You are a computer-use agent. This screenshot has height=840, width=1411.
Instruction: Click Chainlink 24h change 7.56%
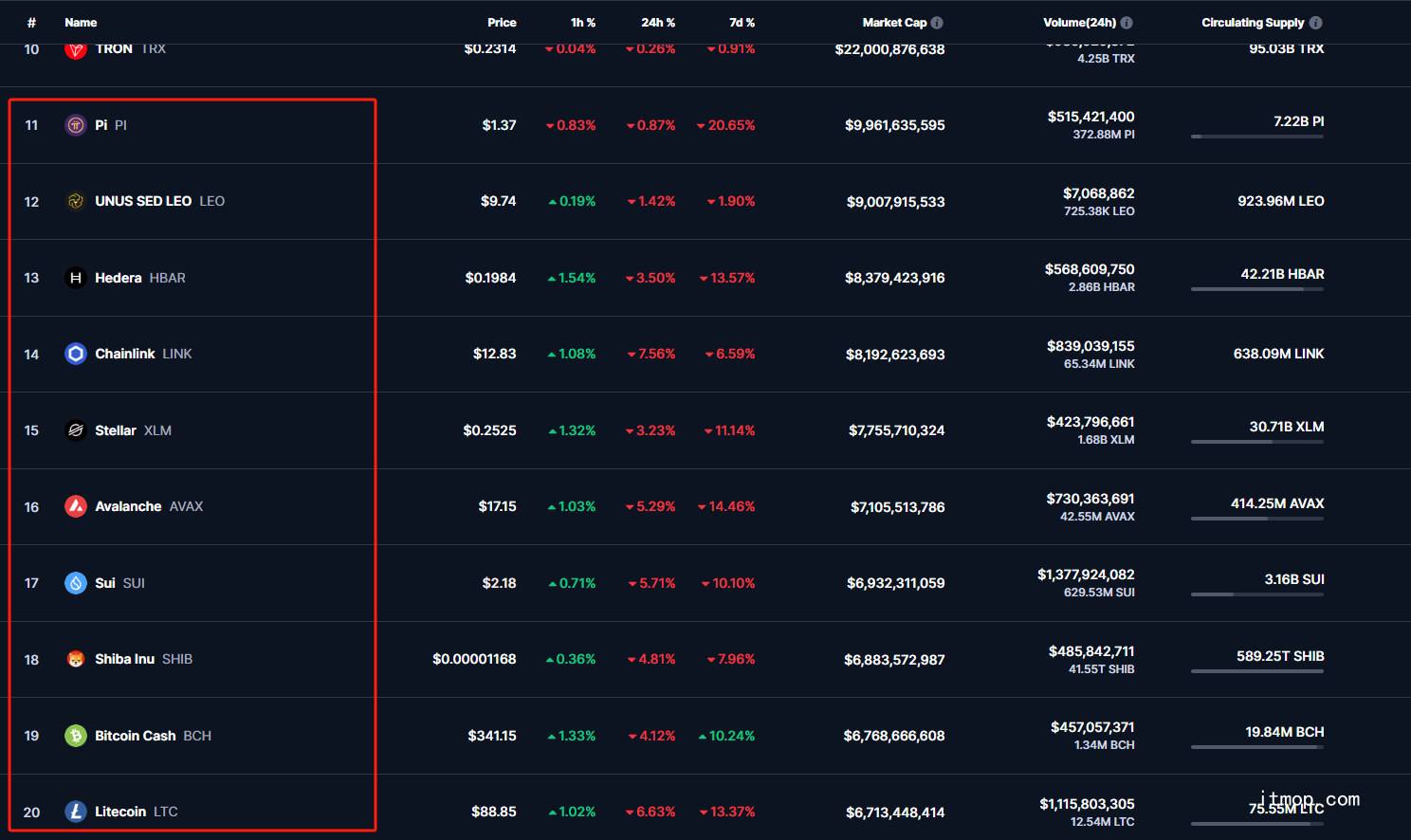(x=651, y=354)
